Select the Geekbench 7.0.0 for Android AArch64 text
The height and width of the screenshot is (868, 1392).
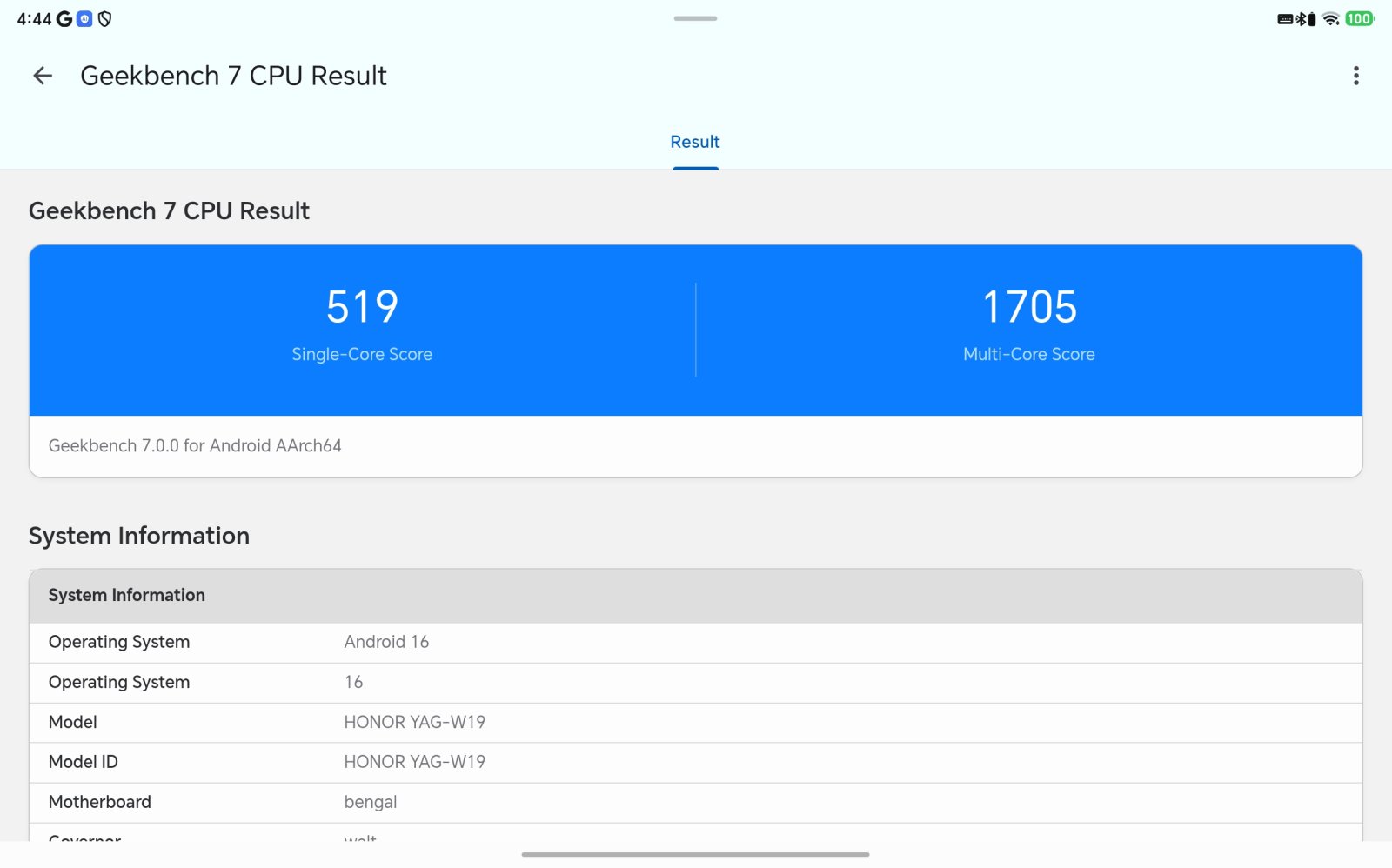195,445
